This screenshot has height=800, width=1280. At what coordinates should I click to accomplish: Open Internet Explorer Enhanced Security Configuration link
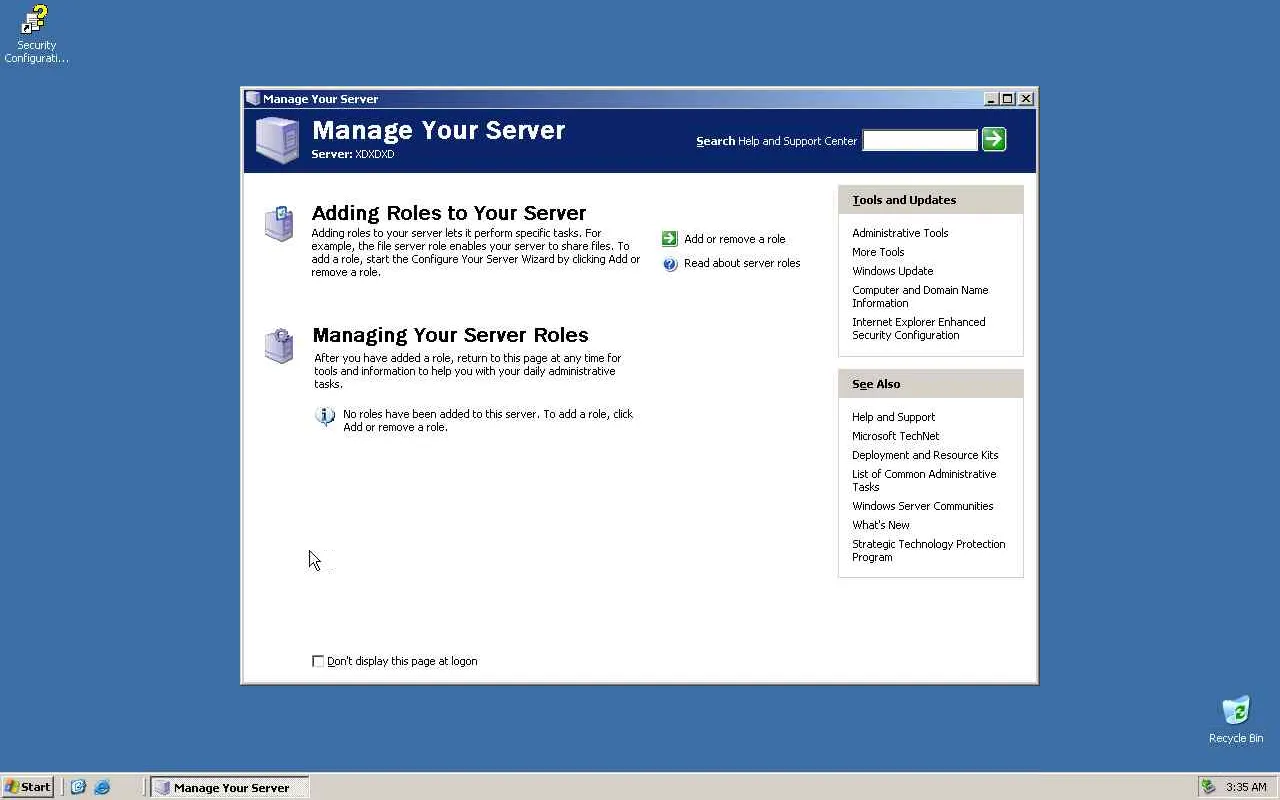pos(918,329)
